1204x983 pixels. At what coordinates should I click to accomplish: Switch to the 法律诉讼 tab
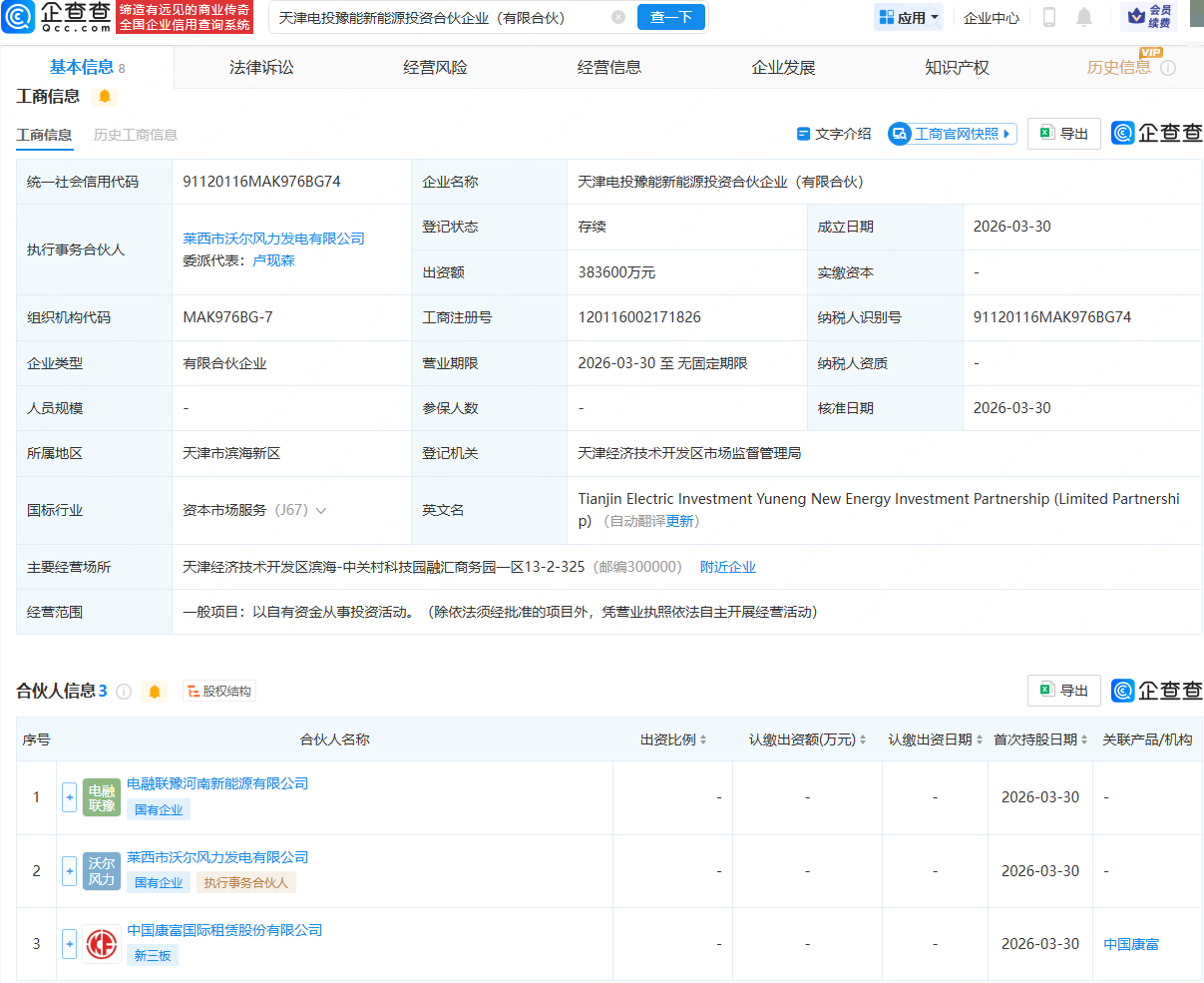point(261,66)
